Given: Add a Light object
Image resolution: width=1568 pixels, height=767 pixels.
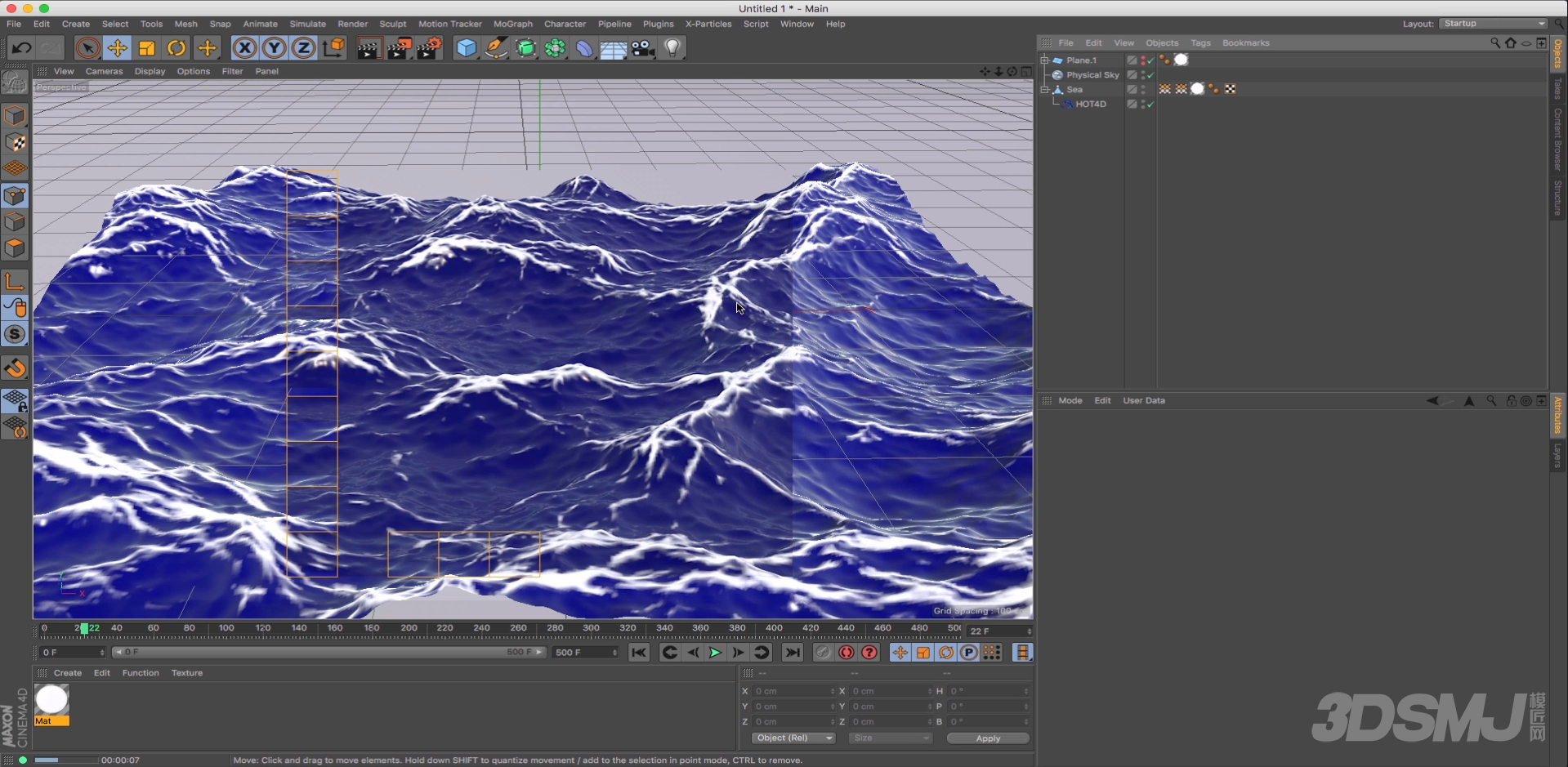Looking at the screenshot, I should [672, 48].
